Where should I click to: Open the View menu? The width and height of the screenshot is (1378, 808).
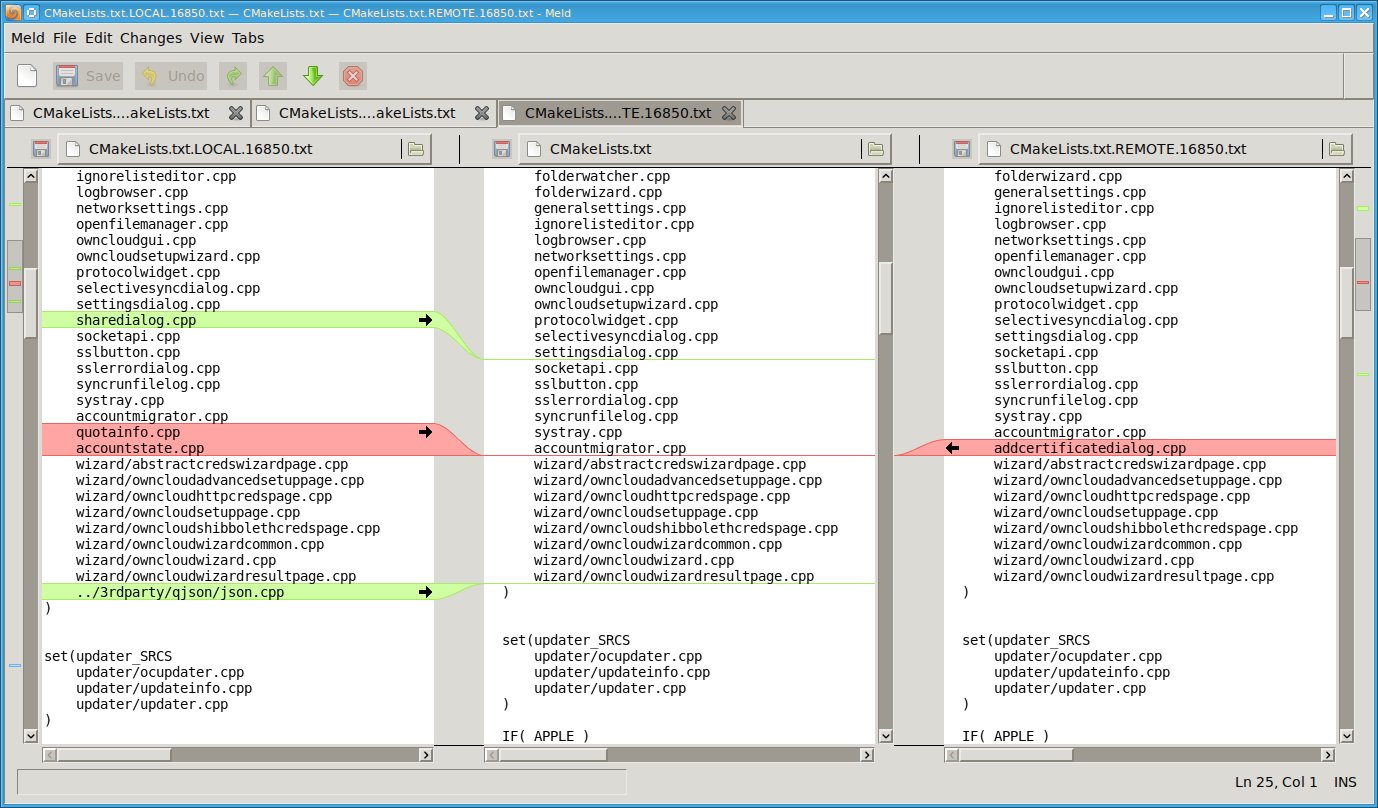click(x=207, y=38)
